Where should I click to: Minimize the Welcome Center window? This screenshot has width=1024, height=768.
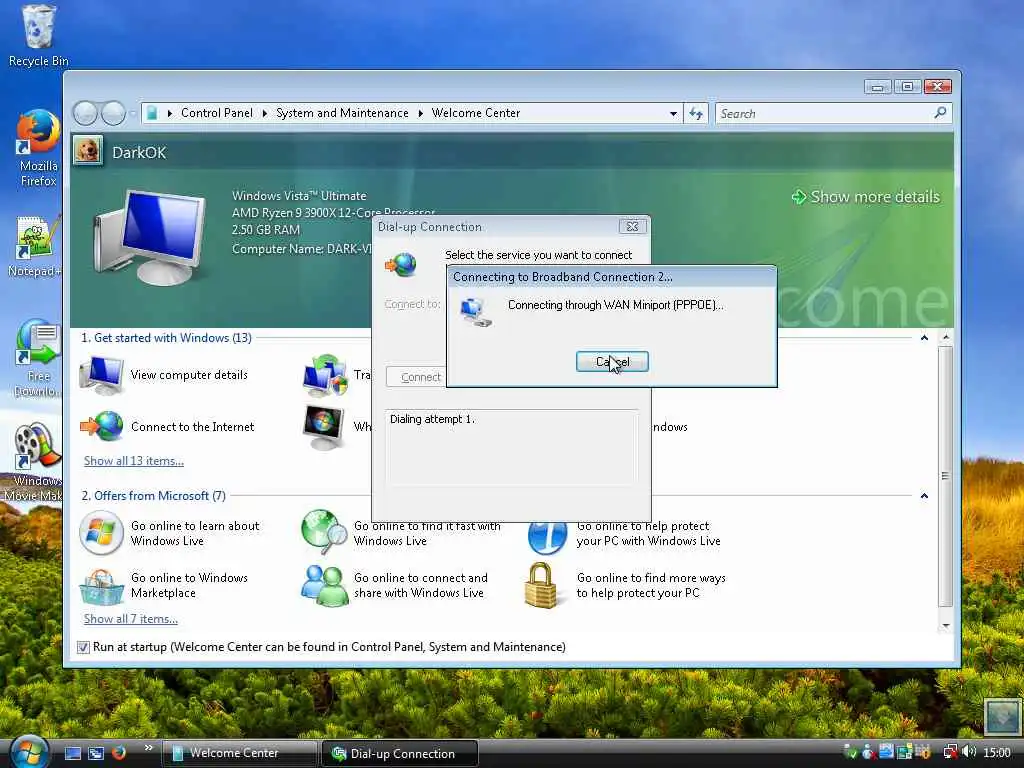(x=878, y=86)
